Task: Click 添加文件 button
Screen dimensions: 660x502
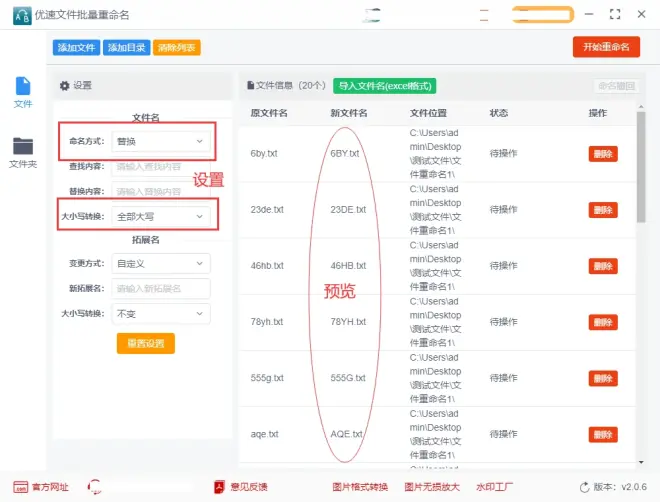Action: [x=76, y=47]
